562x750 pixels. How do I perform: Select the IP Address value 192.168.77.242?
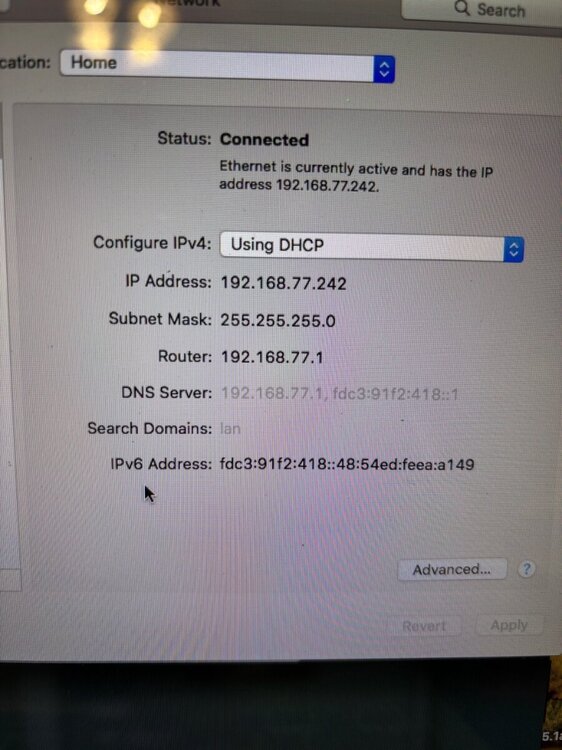[283, 283]
